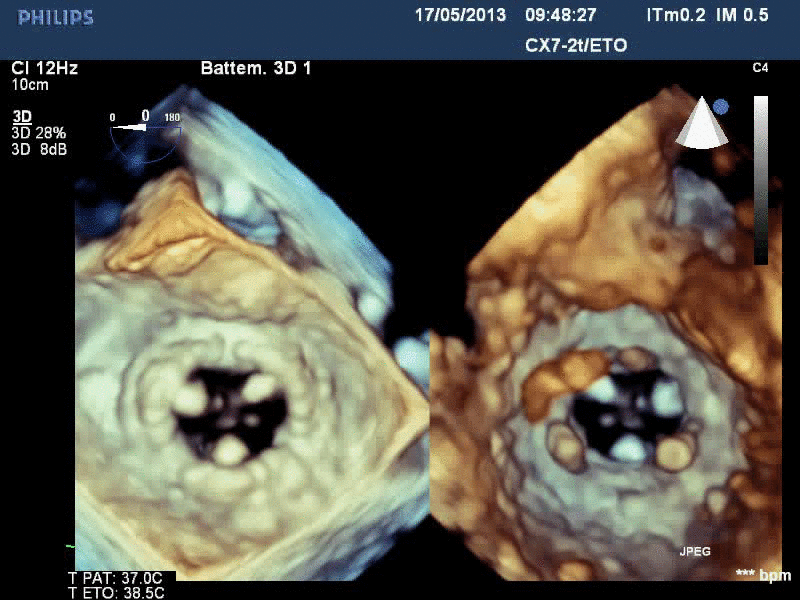Click the Battem. 3D 1 label
800x600 pixels.
[x=256, y=68]
